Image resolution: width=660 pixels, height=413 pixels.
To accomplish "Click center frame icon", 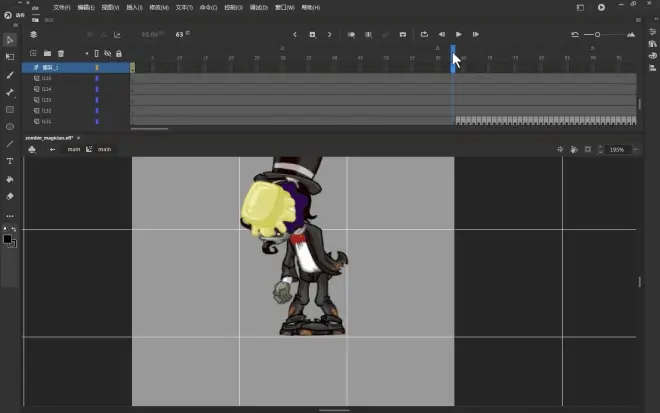I will pyautogui.click(x=403, y=35).
